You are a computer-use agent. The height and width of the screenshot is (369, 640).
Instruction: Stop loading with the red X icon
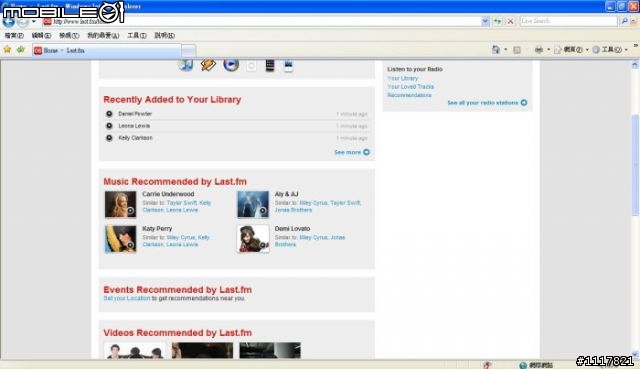point(510,21)
